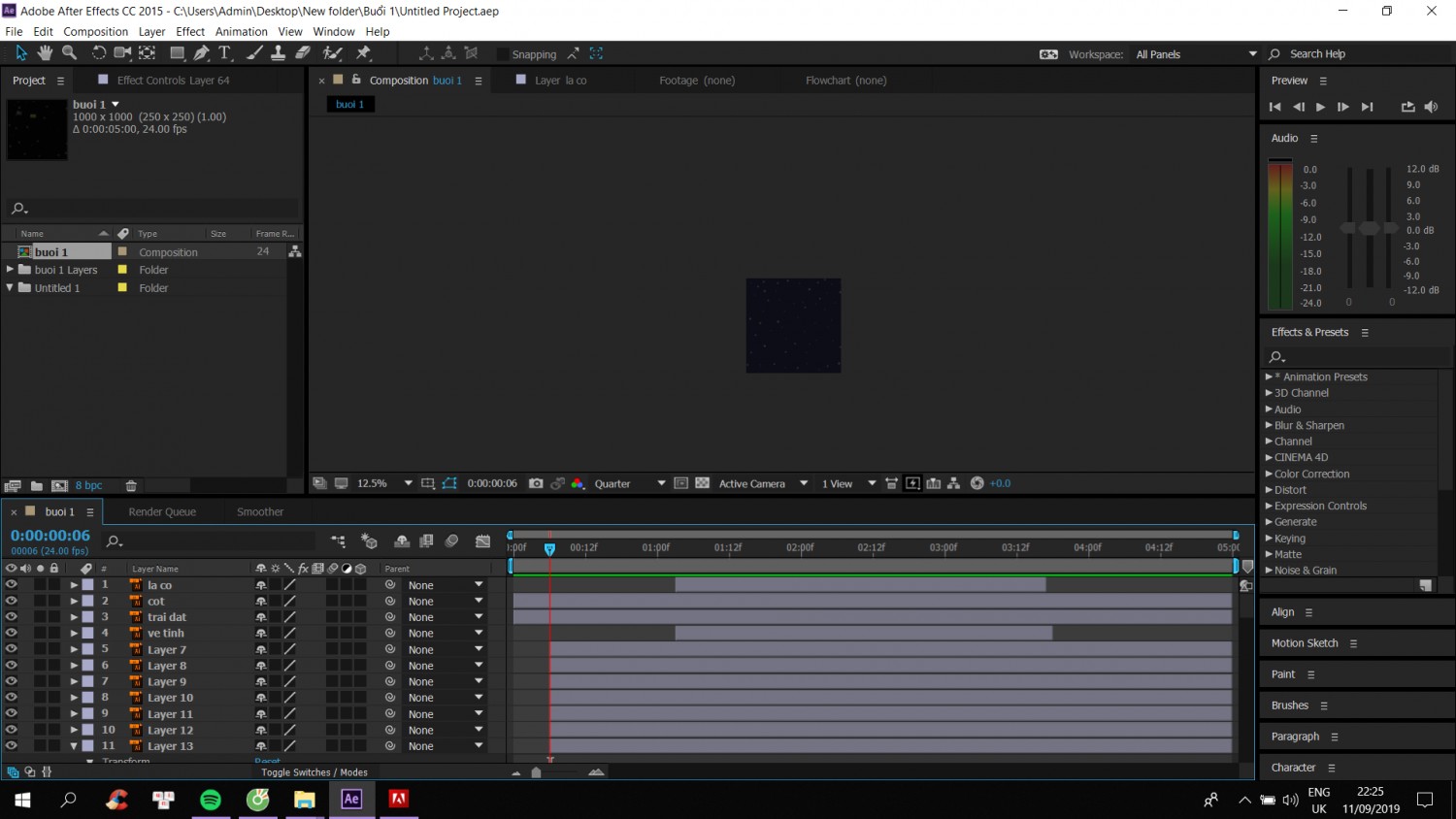Open the Active Camera view dropdown
This screenshot has width=1456, height=819.
click(x=763, y=483)
